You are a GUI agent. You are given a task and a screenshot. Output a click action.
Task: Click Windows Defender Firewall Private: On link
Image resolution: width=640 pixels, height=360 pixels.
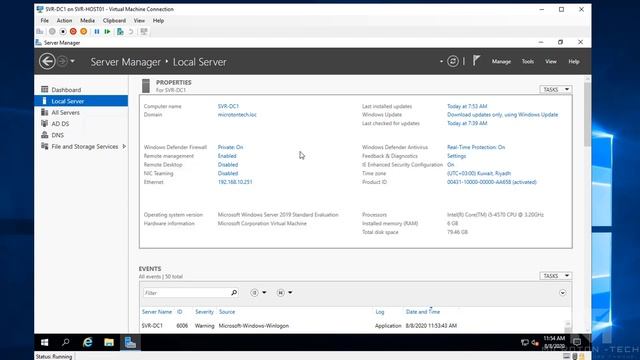pyautogui.click(x=230, y=147)
